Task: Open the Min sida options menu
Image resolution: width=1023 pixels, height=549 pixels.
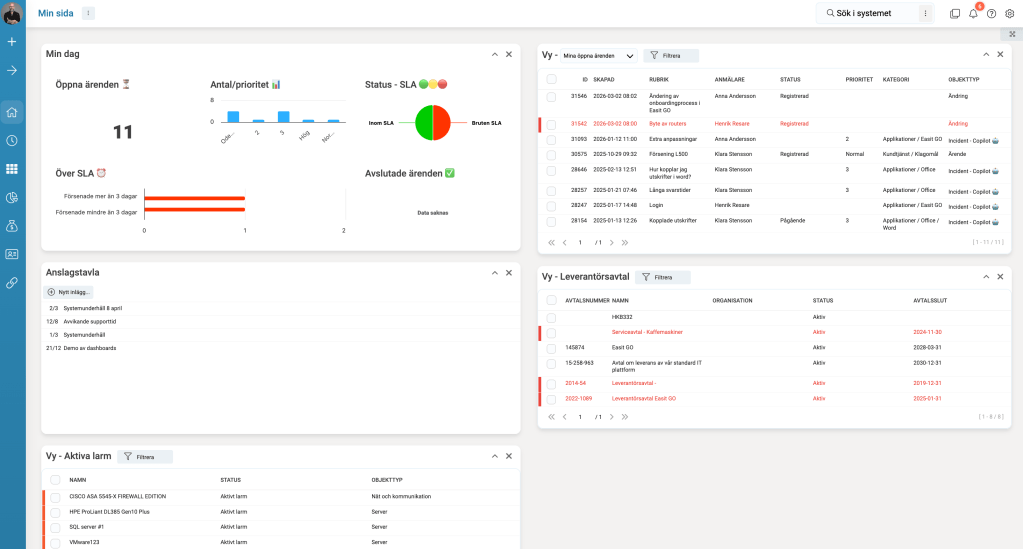Action: click(x=88, y=13)
